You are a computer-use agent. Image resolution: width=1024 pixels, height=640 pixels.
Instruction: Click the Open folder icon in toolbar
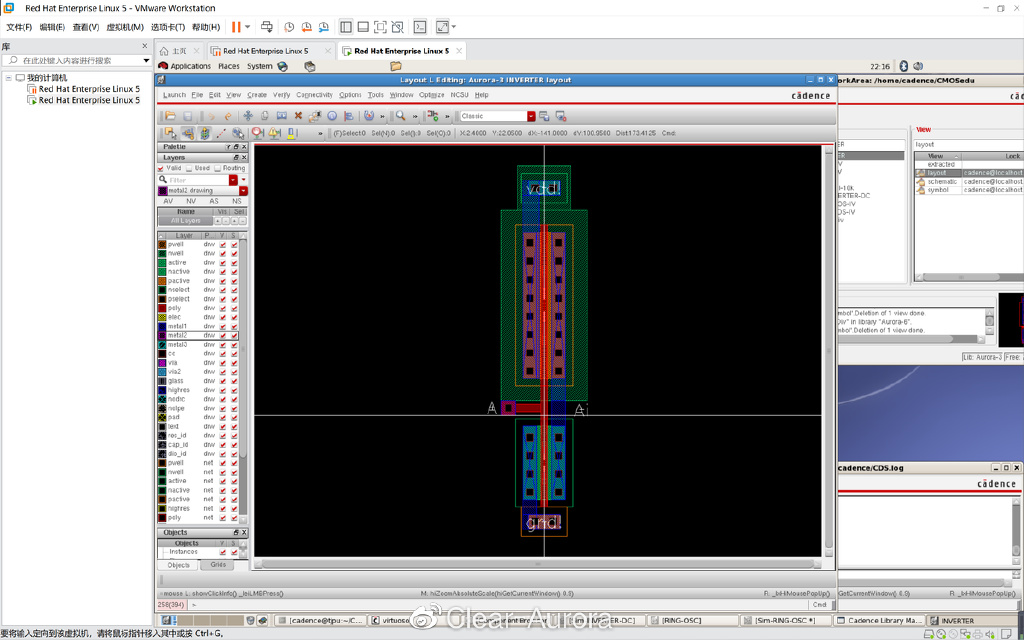(x=171, y=116)
